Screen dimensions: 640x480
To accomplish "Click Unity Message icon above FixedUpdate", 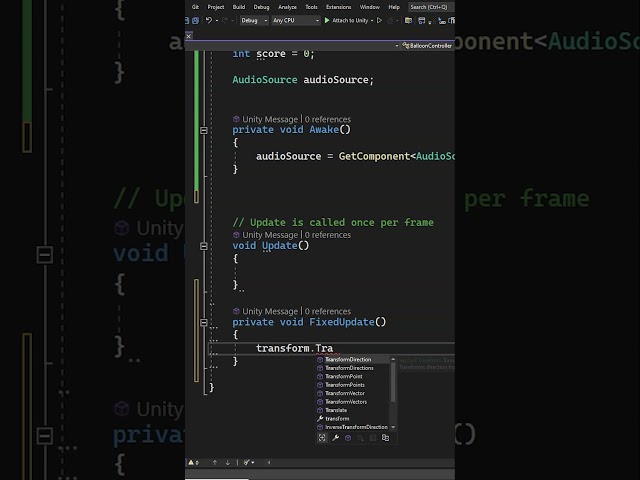I will click(236, 311).
